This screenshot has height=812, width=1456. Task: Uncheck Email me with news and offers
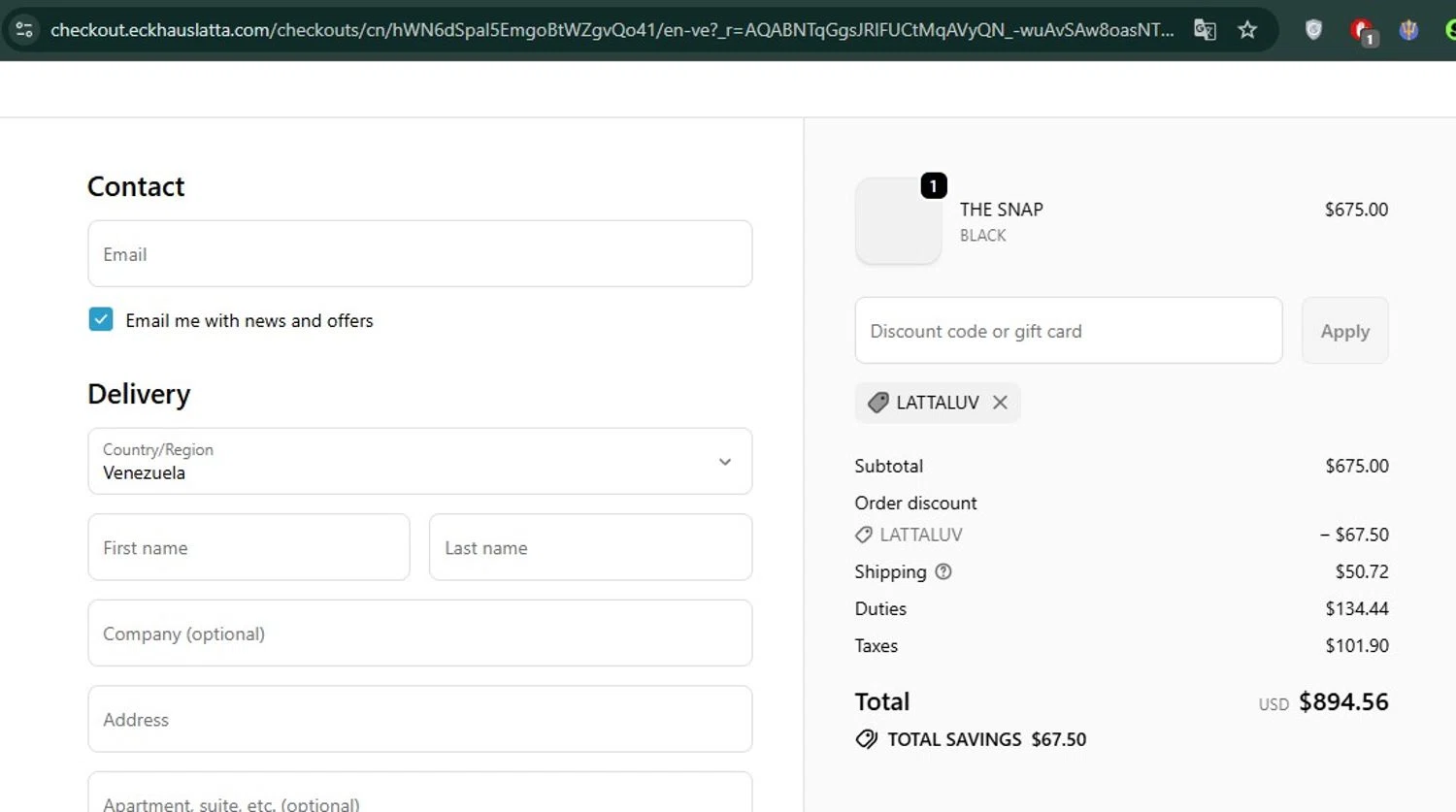click(x=101, y=319)
